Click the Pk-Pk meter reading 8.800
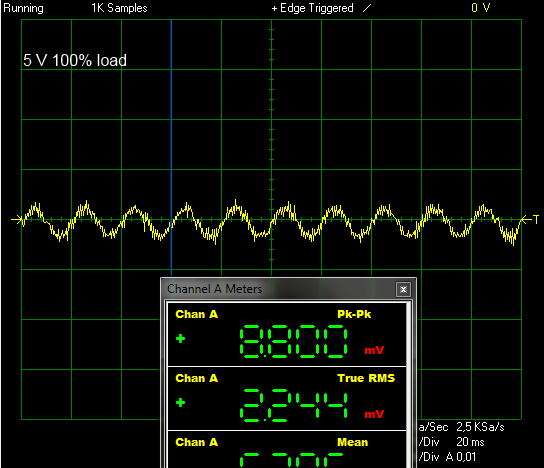The height and width of the screenshot is (468, 544). coord(294,342)
